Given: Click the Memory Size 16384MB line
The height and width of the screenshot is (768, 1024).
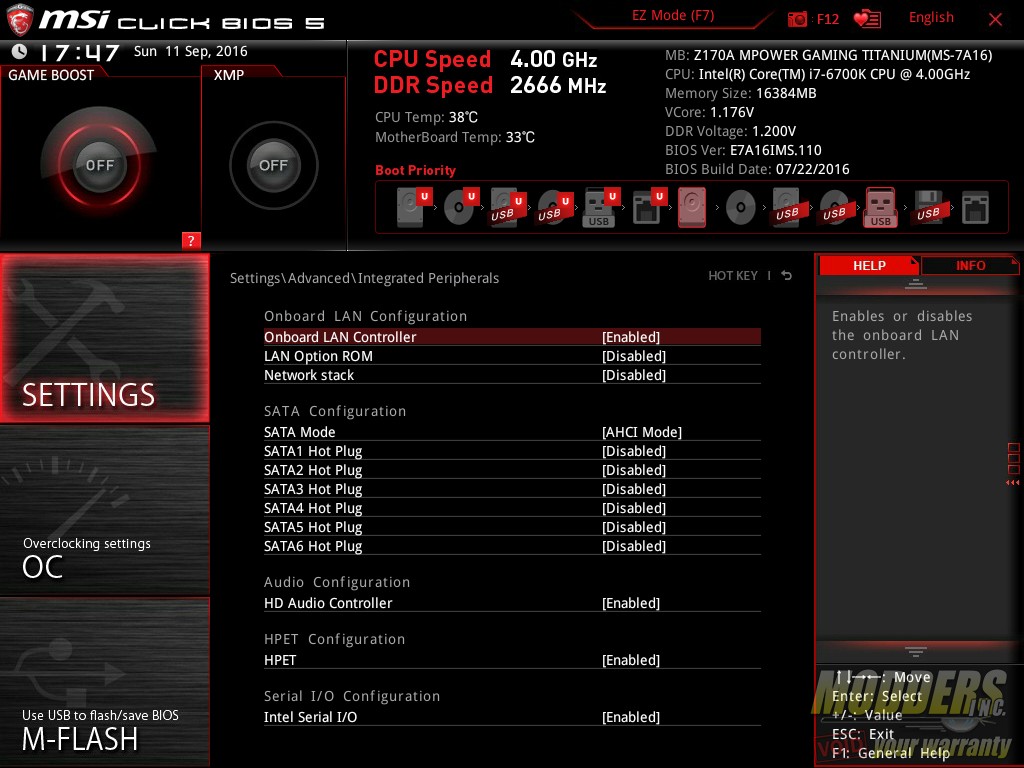Looking at the screenshot, I should 741,93.
